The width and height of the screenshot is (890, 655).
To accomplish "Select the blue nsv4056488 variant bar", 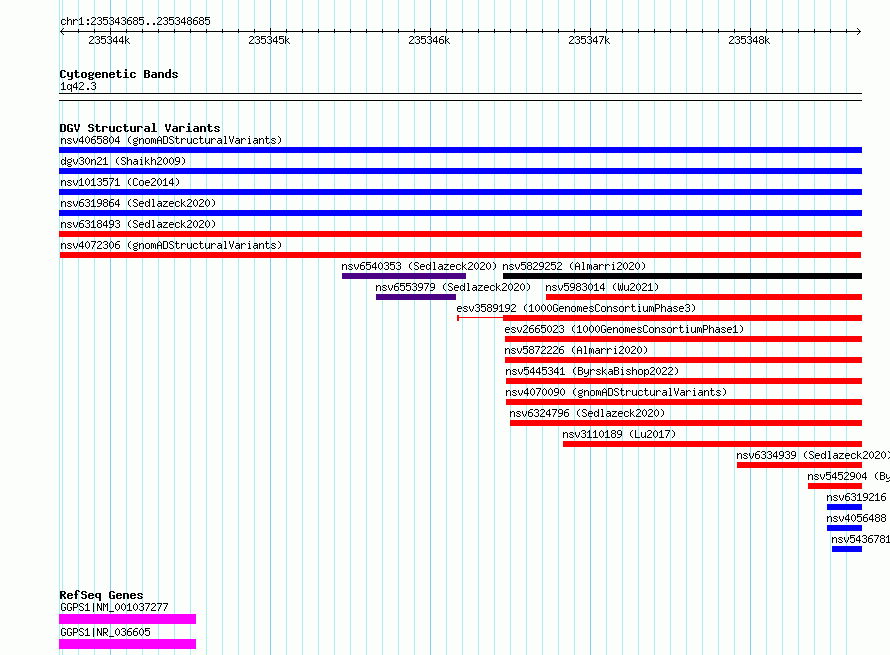I will (x=845, y=528).
